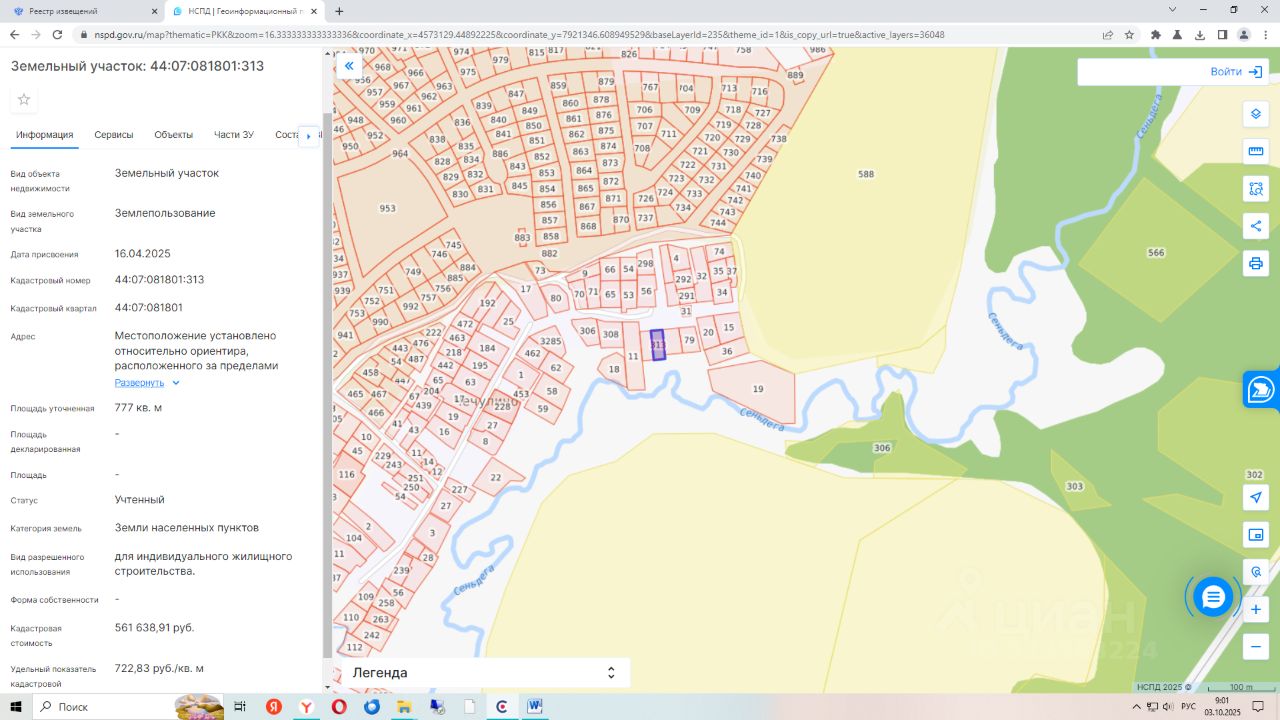Open the Части ЗУ tab
This screenshot has width=1280, height=720.
(x=234, y=135)
